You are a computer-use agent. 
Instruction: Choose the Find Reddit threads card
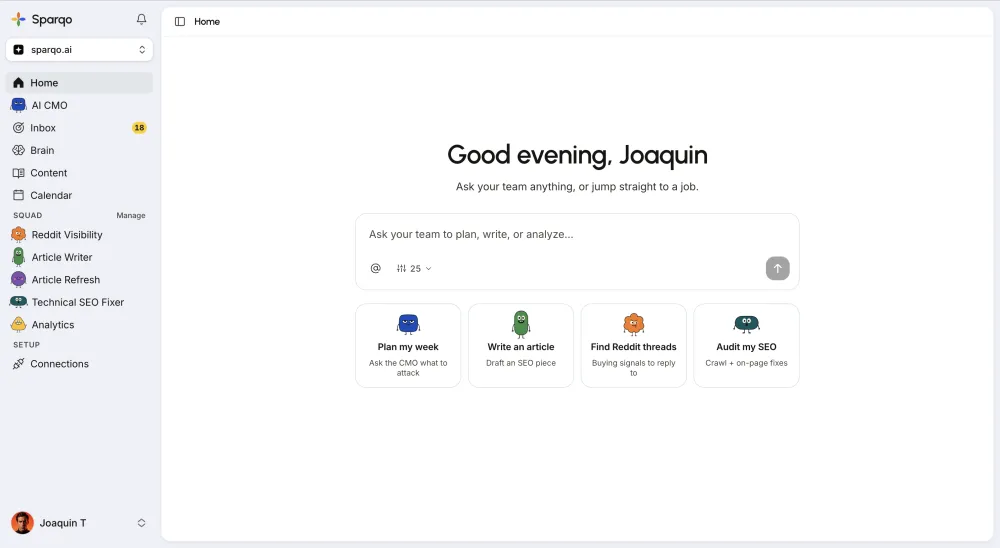click(x=633, y=345)
